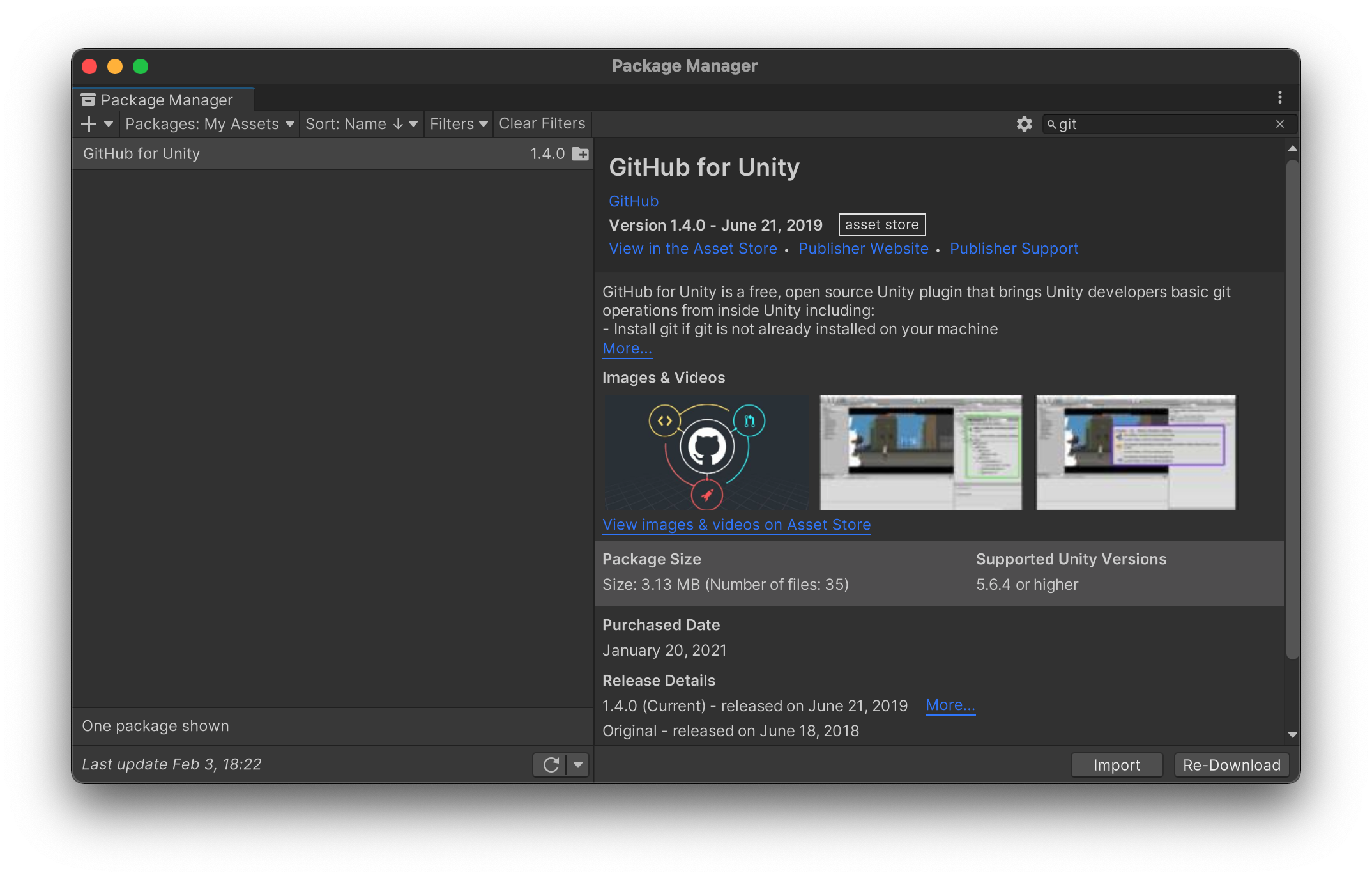Click View images & videos on Asset Store
The image size is (1372, 878).
(736, 525)
